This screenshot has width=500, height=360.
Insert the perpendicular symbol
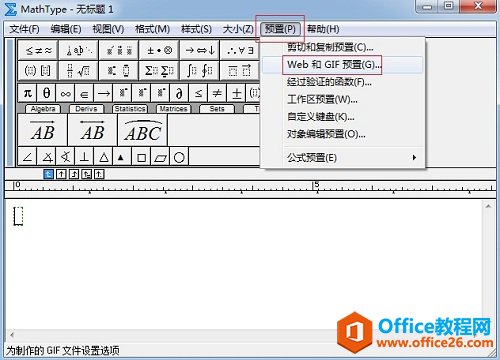85,157
